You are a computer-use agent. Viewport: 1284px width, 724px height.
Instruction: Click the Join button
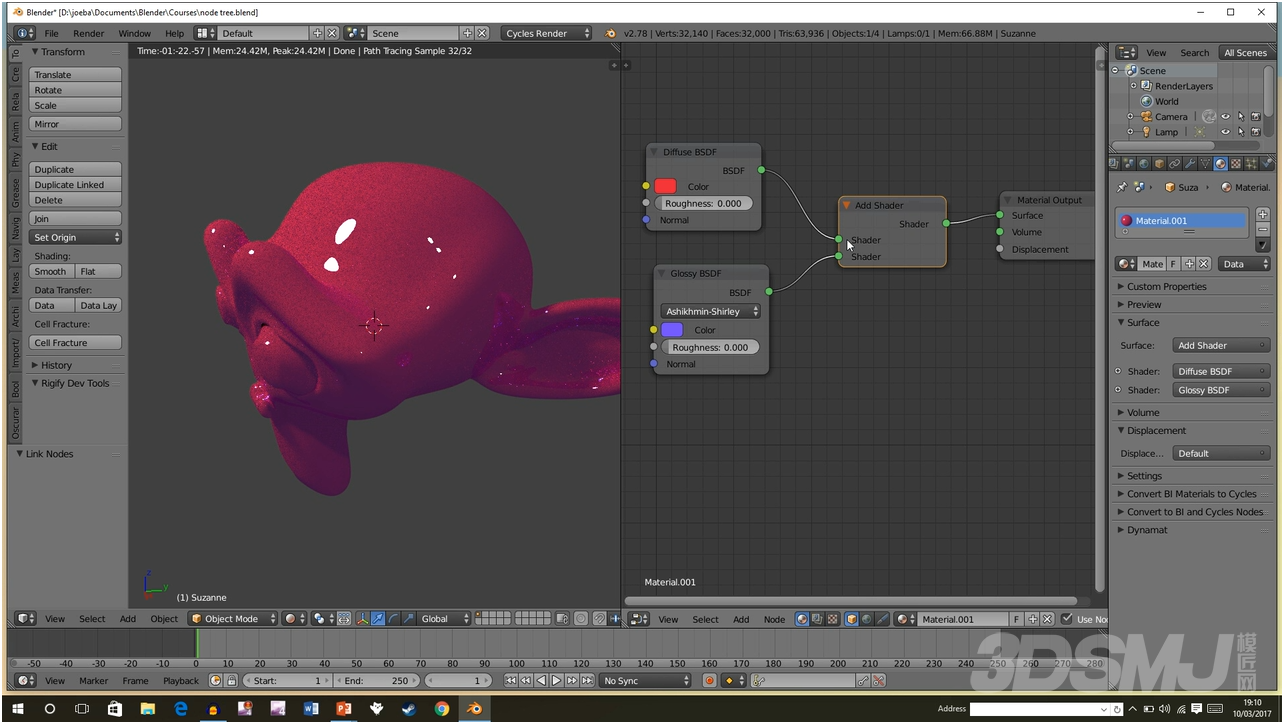pyautogui.click(x=76, y=219)
